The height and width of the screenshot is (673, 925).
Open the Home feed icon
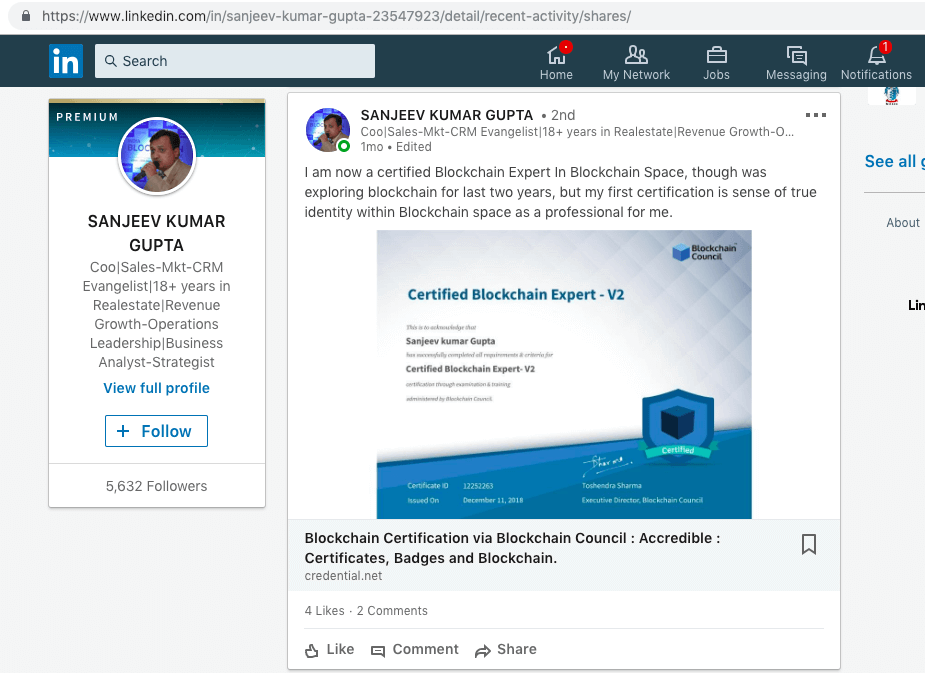coord(556,55)
